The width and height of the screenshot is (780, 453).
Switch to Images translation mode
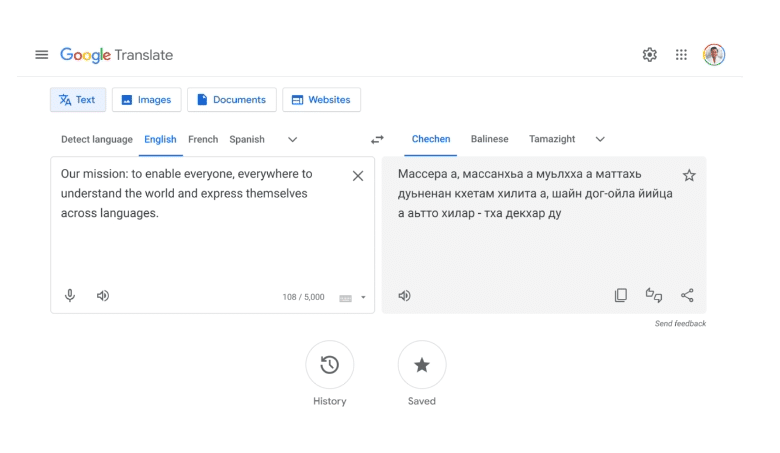click(146, 99)
